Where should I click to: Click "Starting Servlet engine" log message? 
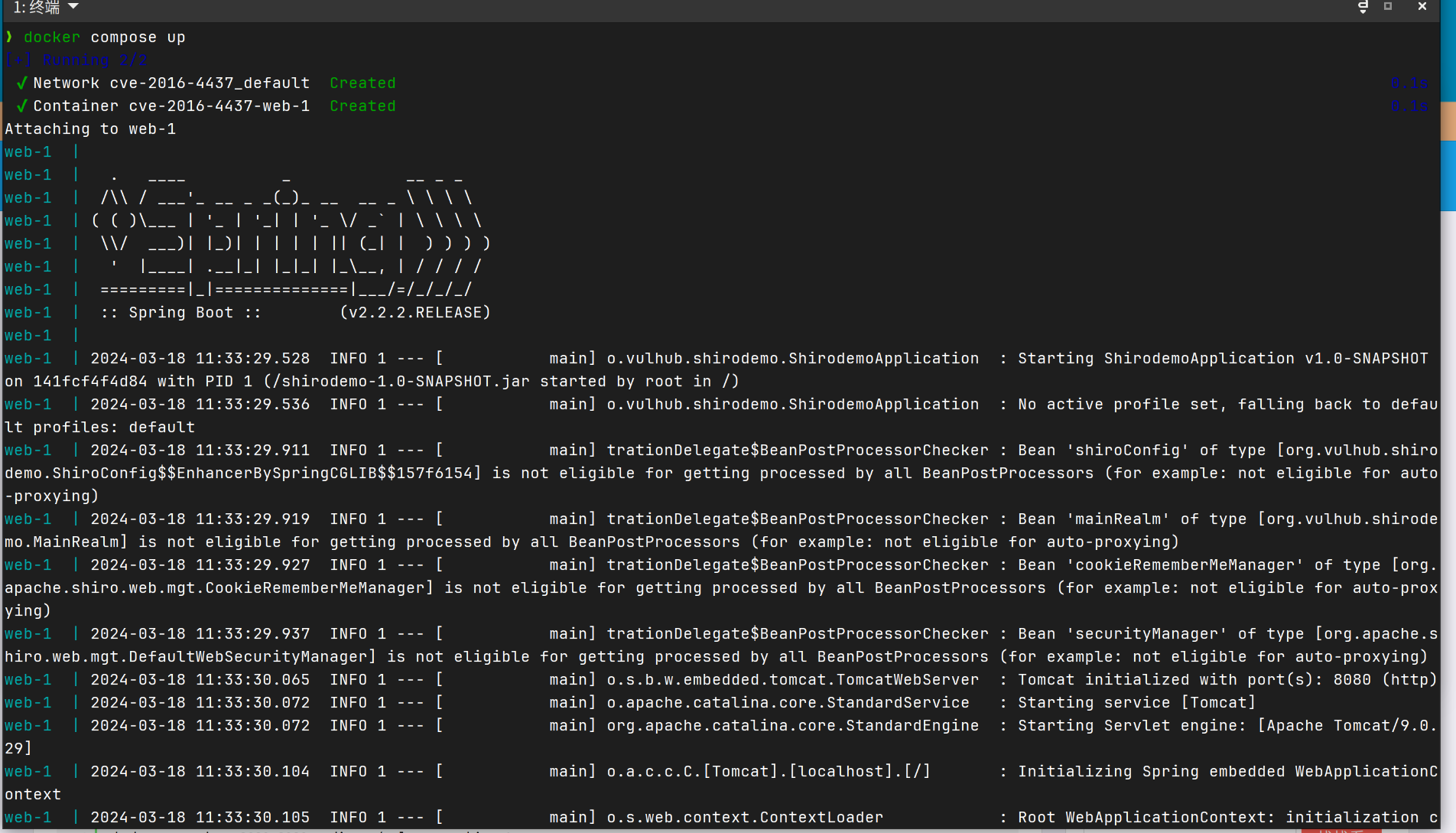coord(1132,726)
